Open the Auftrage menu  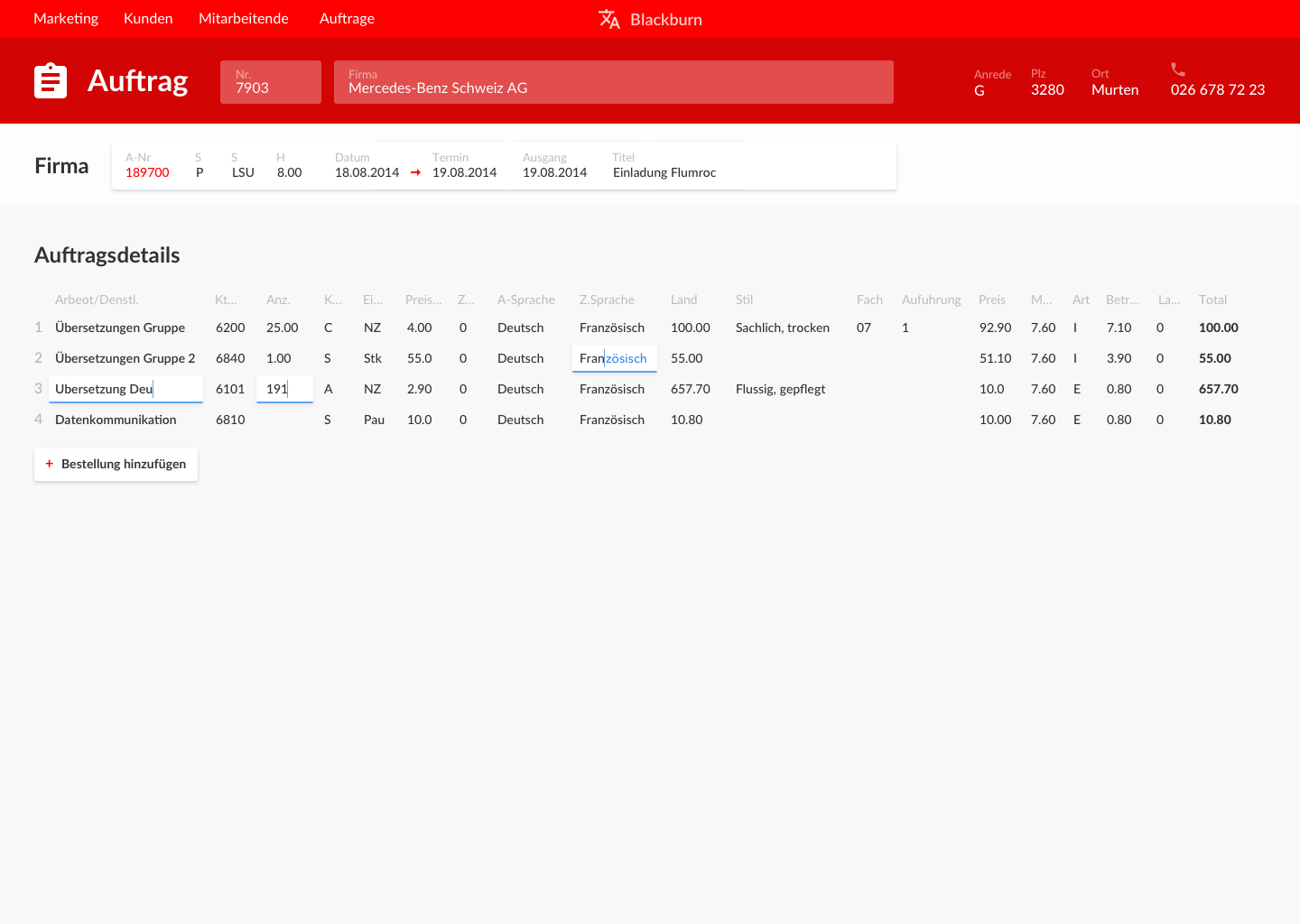pos(347,18)
